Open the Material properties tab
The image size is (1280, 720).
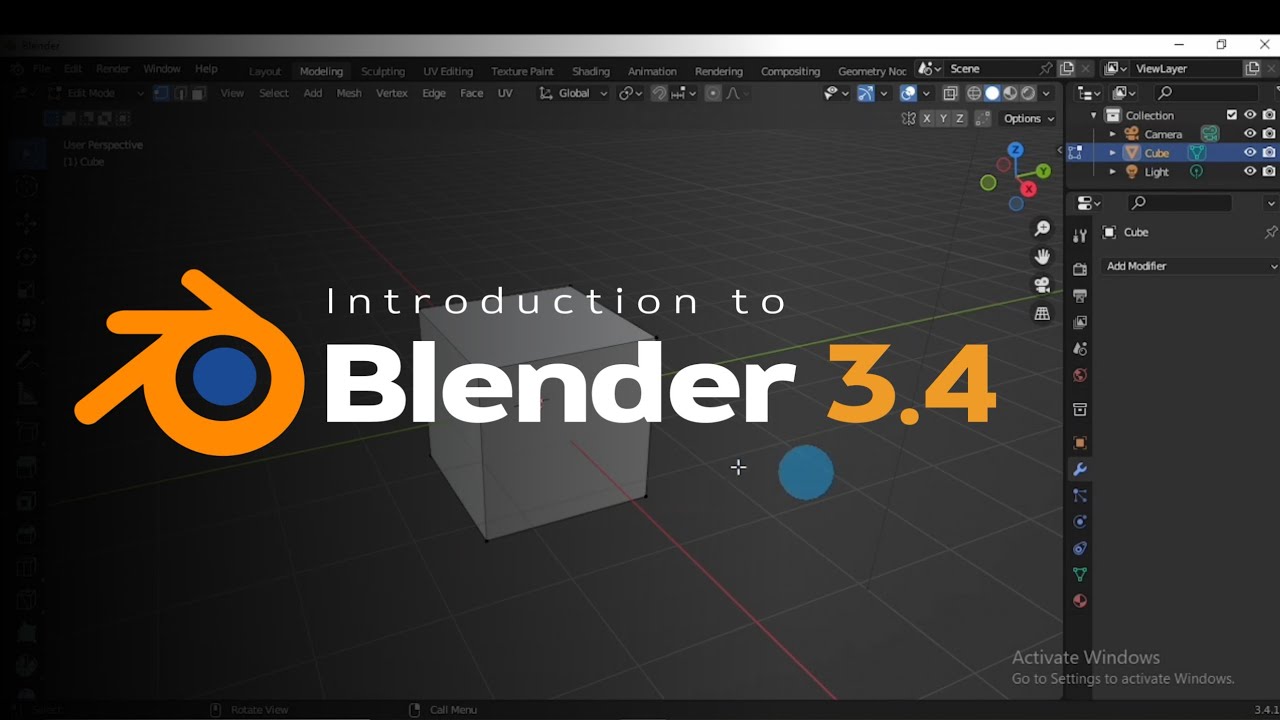click(x=1079, y=601)
